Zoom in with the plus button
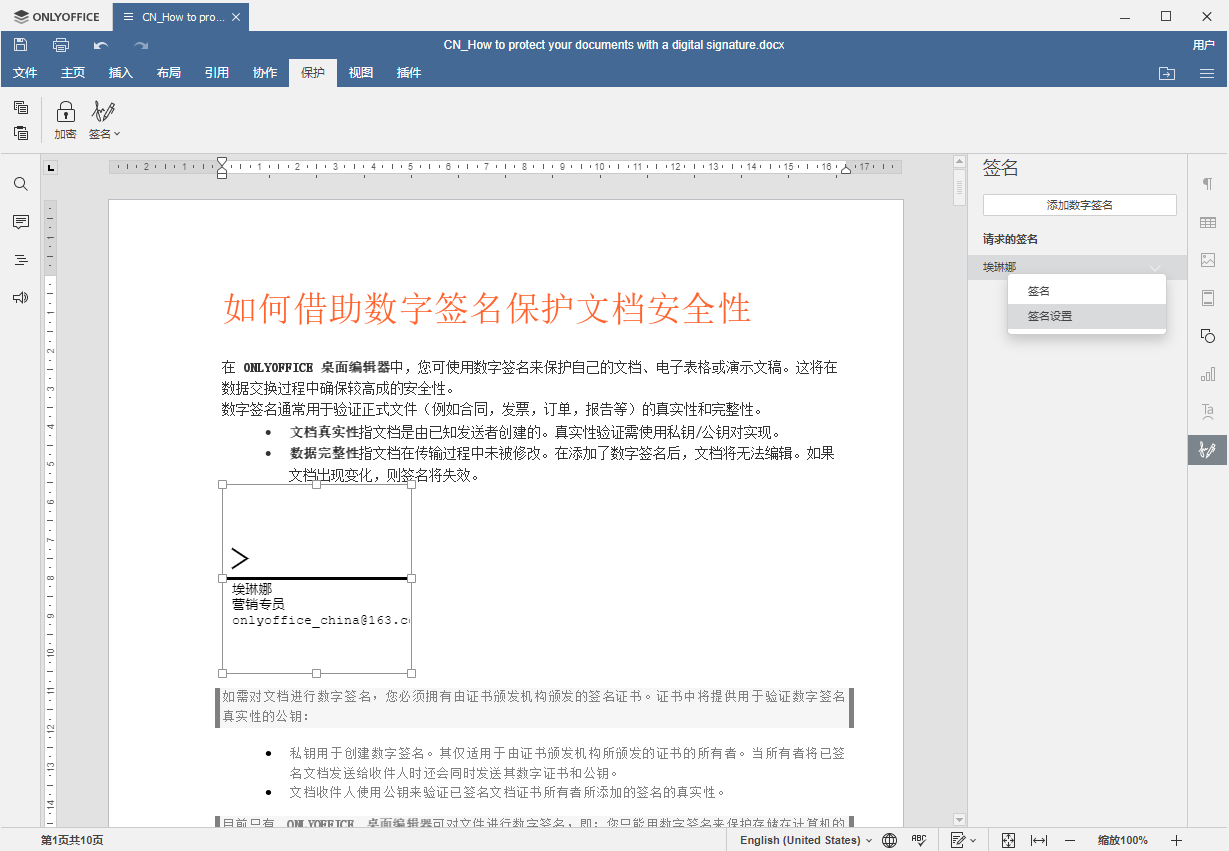 pyautogui.click(x=1176, y=840)
